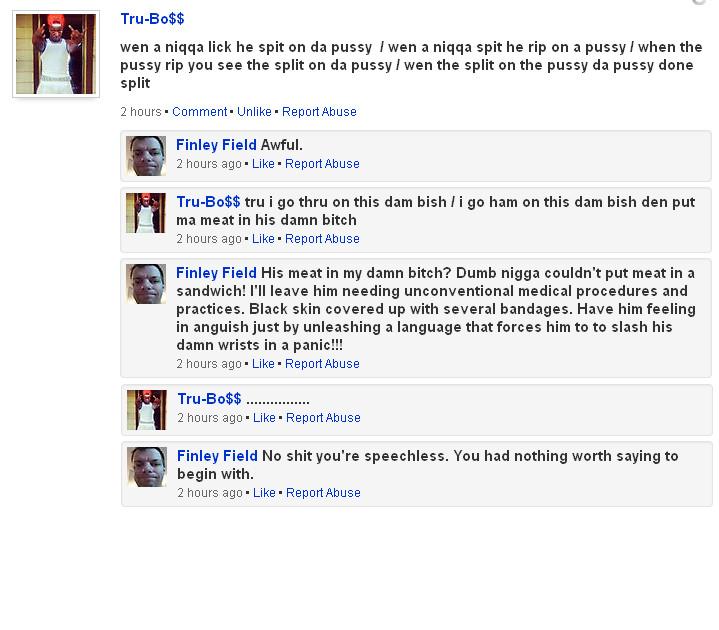The height and width of the screenshot is (630, 719).
Task: Open the post author's large profile picture
Action: tap(56, 55)
